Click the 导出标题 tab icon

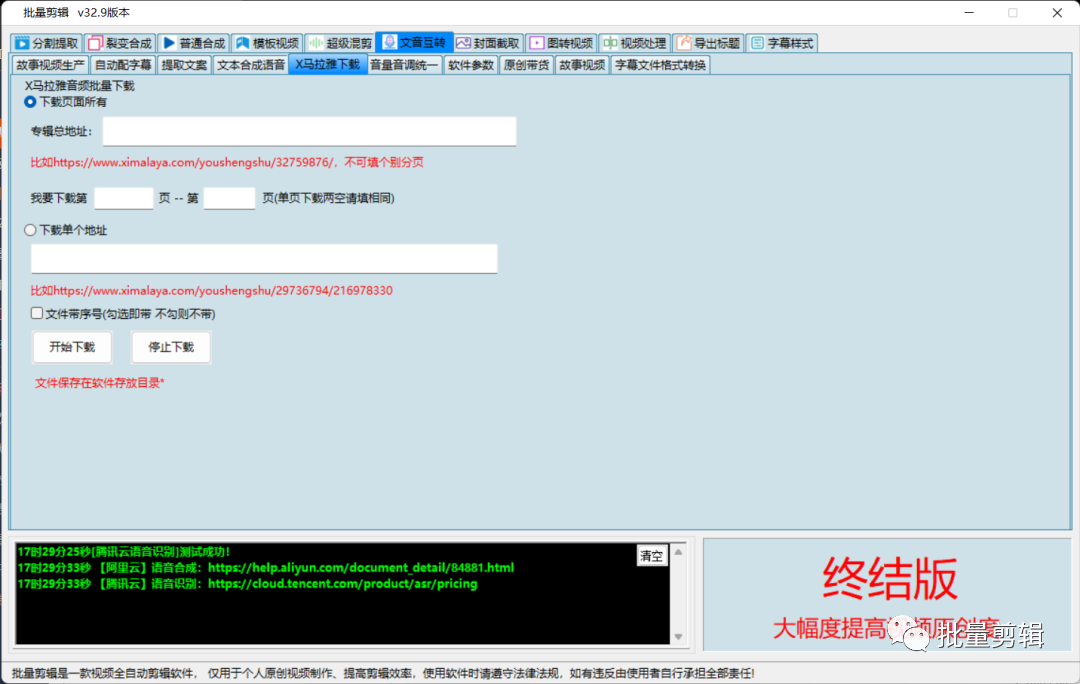pos(684,43)
